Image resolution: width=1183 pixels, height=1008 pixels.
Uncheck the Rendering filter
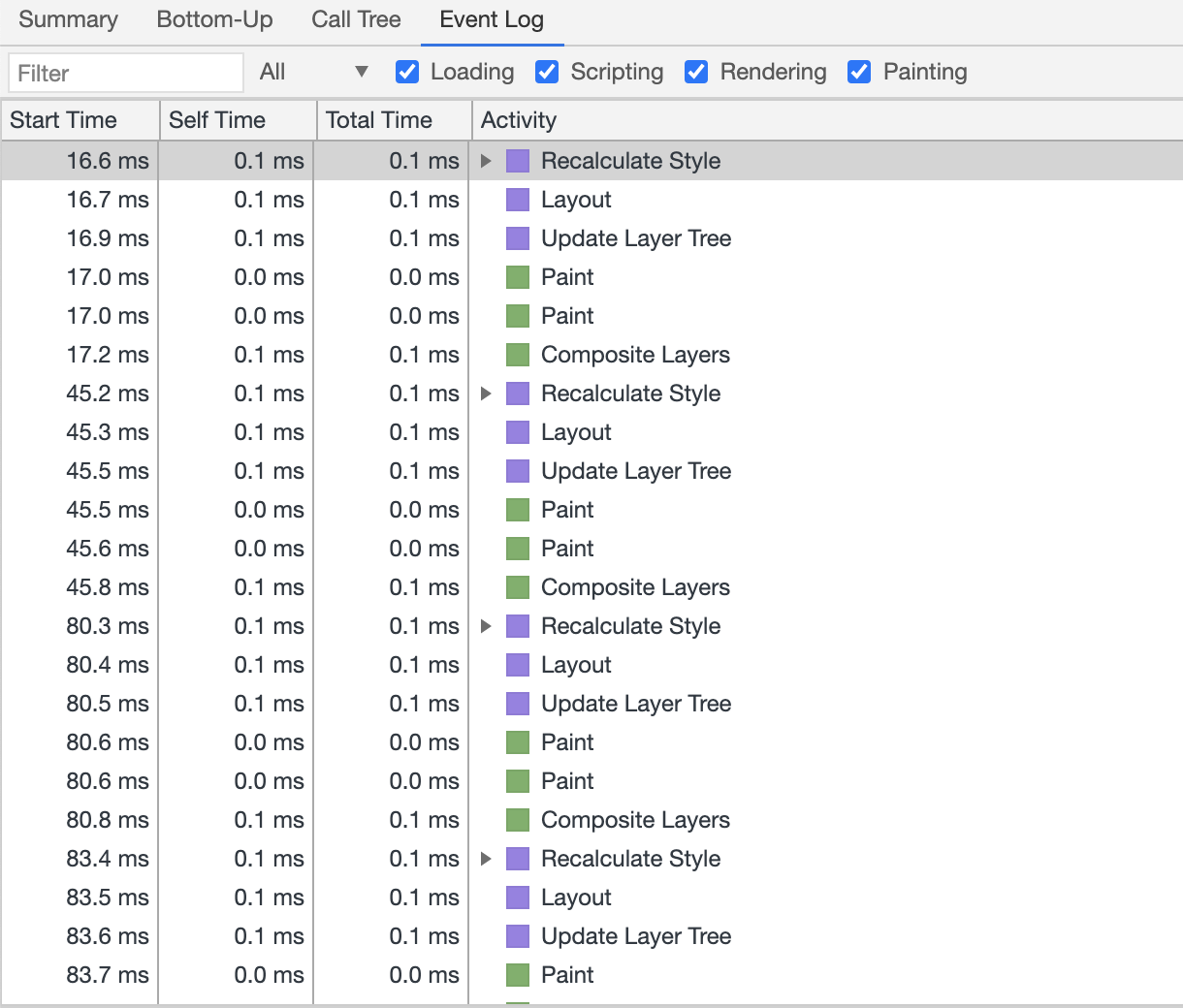(x=696, y=72)
